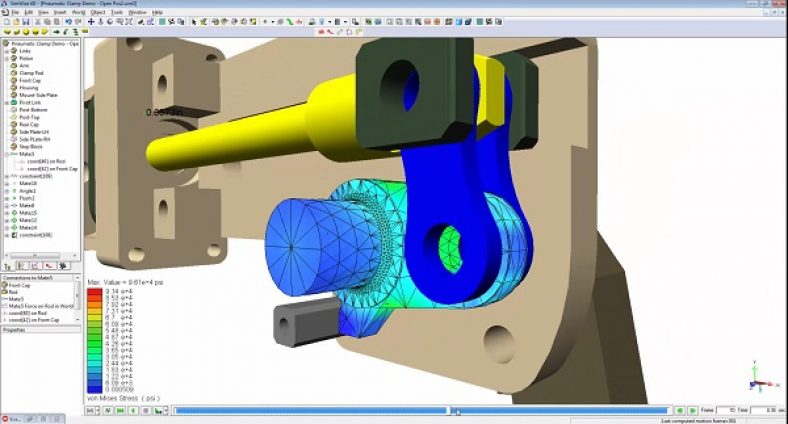Click the Properties panel header
Screen dimensions: 788x424
40,330
